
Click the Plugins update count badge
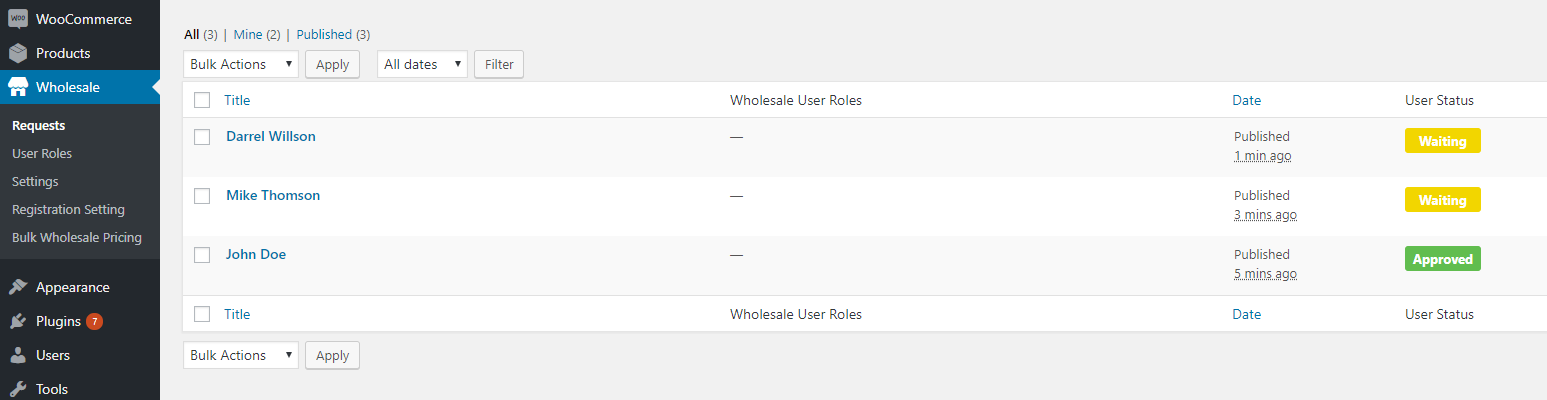point(94,321)
